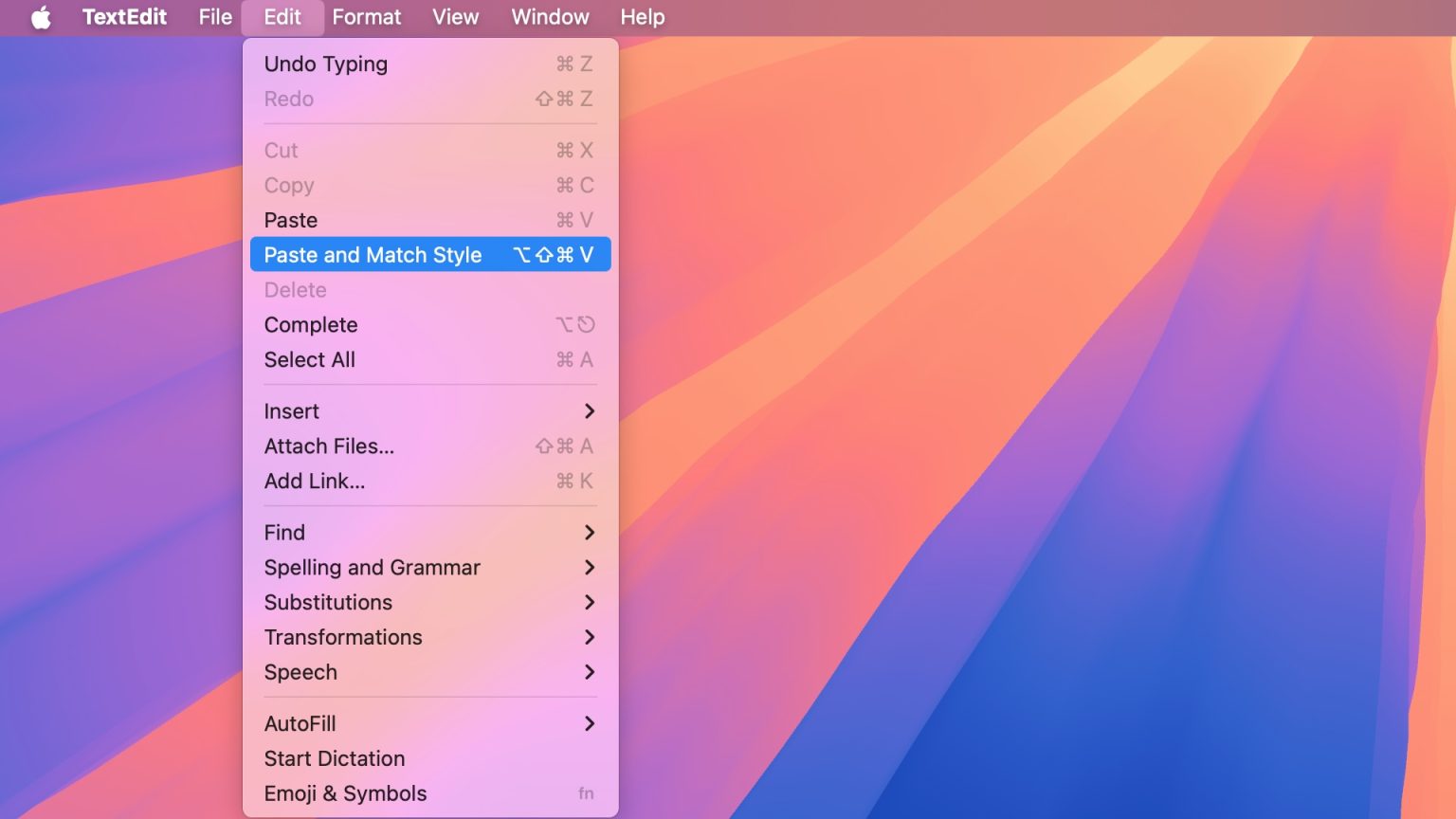
Task: Open Emoji & Symbols
Action: pos(345,793)
